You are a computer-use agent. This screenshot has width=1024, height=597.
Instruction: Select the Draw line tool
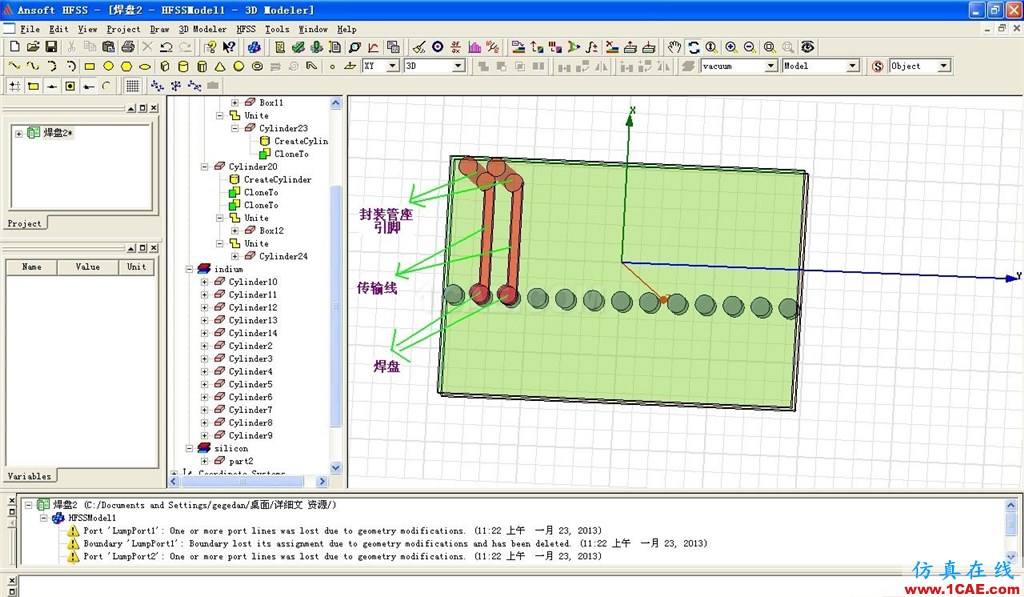point(14,66)
